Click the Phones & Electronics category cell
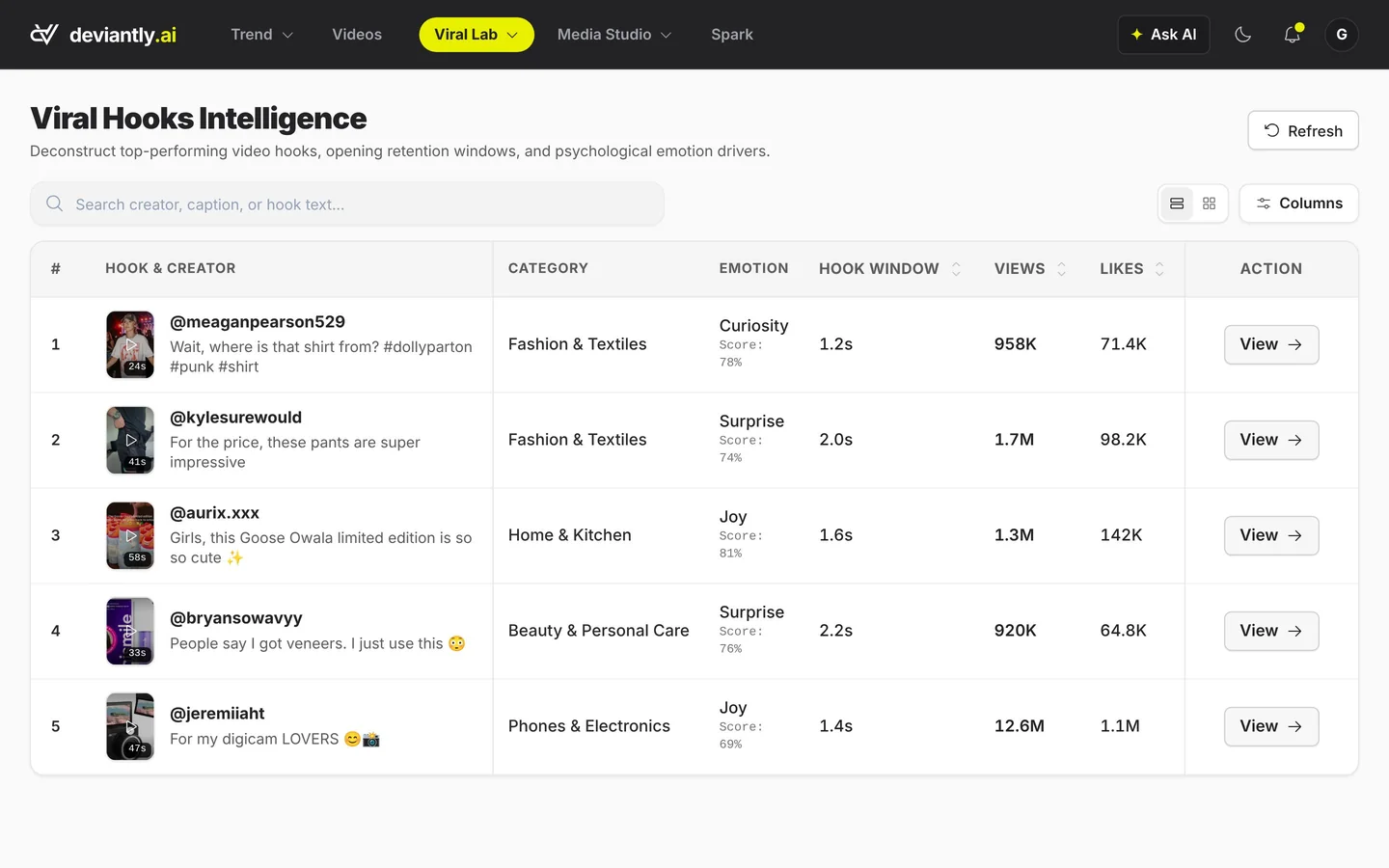This screenshot has width=1389, height=868. point(589,726)
